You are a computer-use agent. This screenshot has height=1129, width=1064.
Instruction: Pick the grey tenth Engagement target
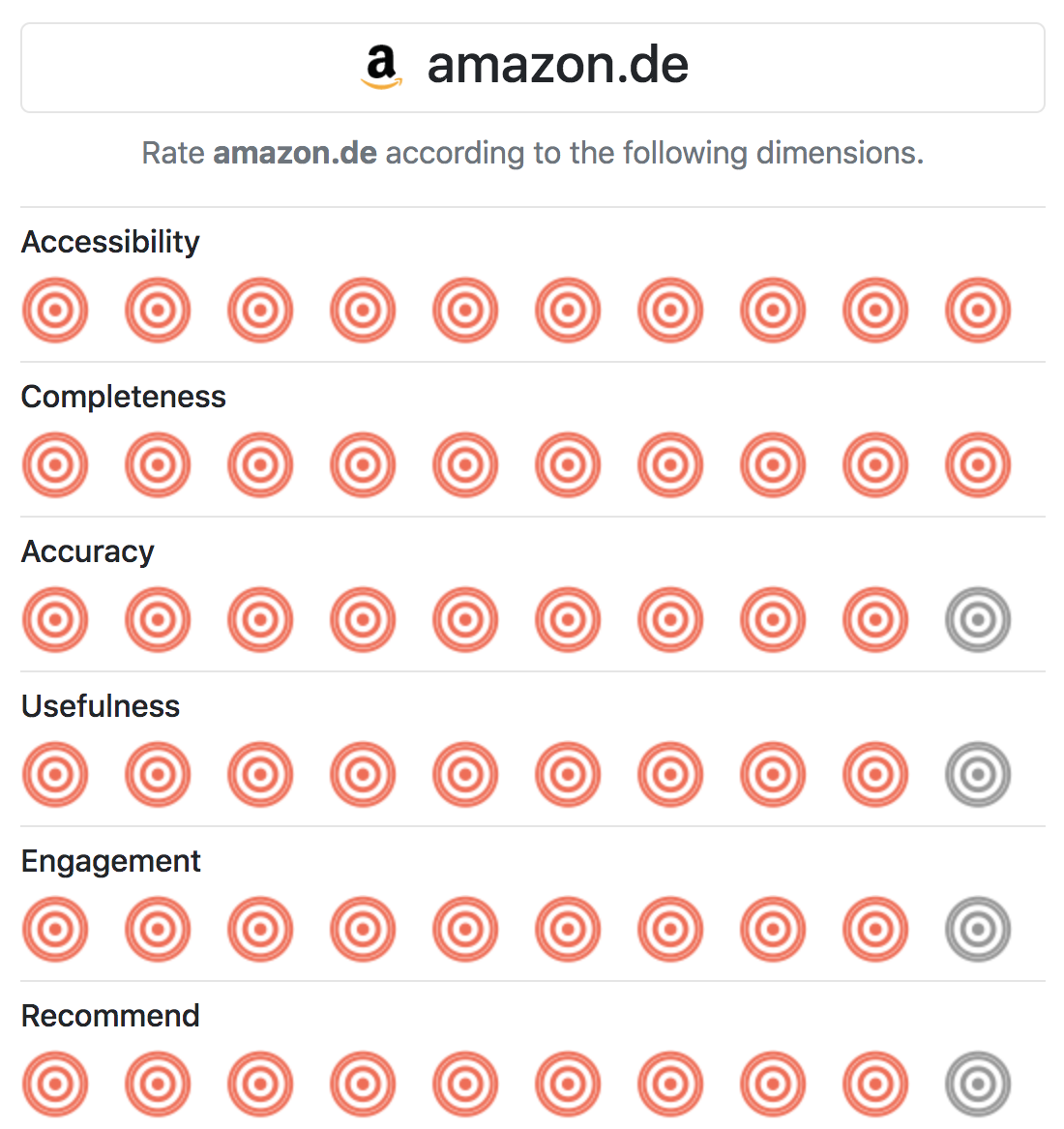coord(978,930)
